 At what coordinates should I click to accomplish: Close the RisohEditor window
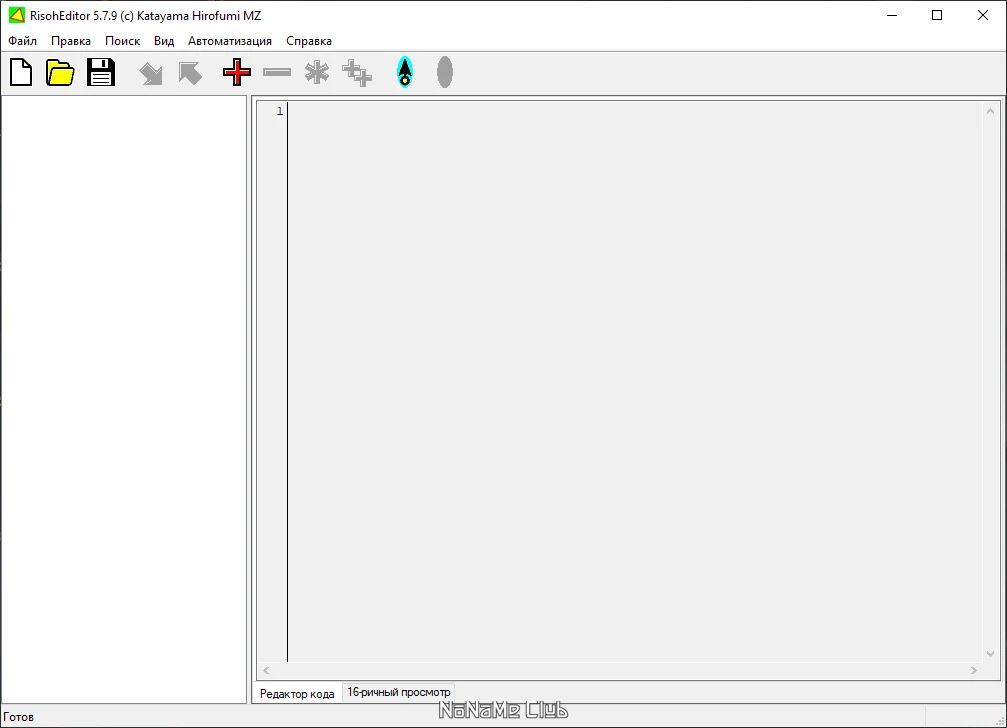coord(983,15)
